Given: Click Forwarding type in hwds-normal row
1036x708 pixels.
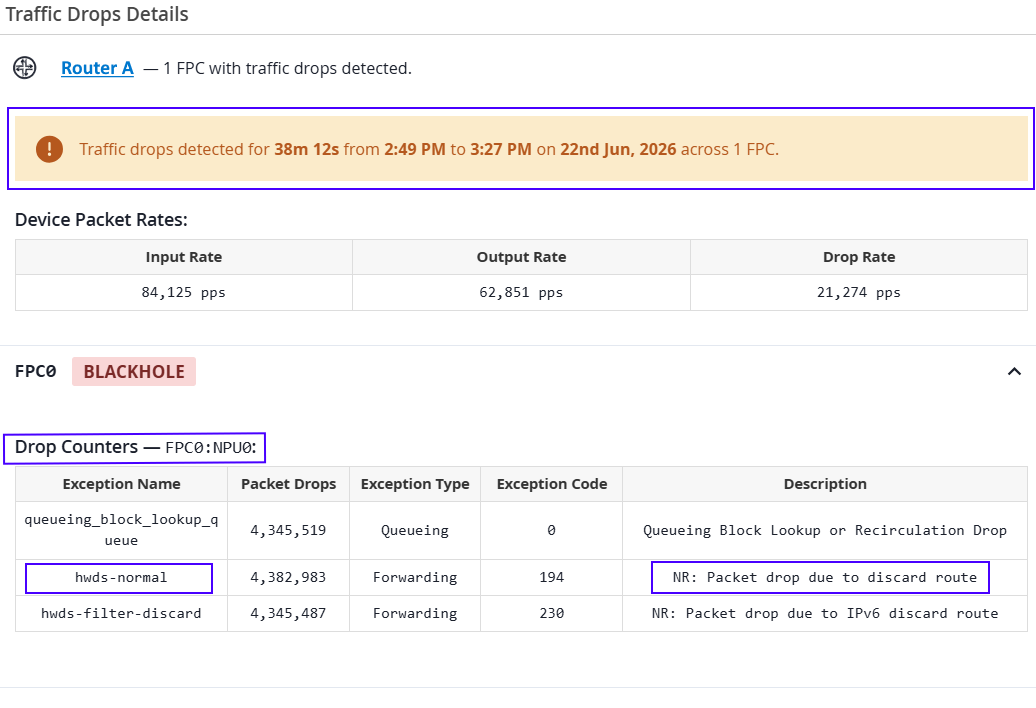Looking at the screenshot, I should (x=415, y=578).
